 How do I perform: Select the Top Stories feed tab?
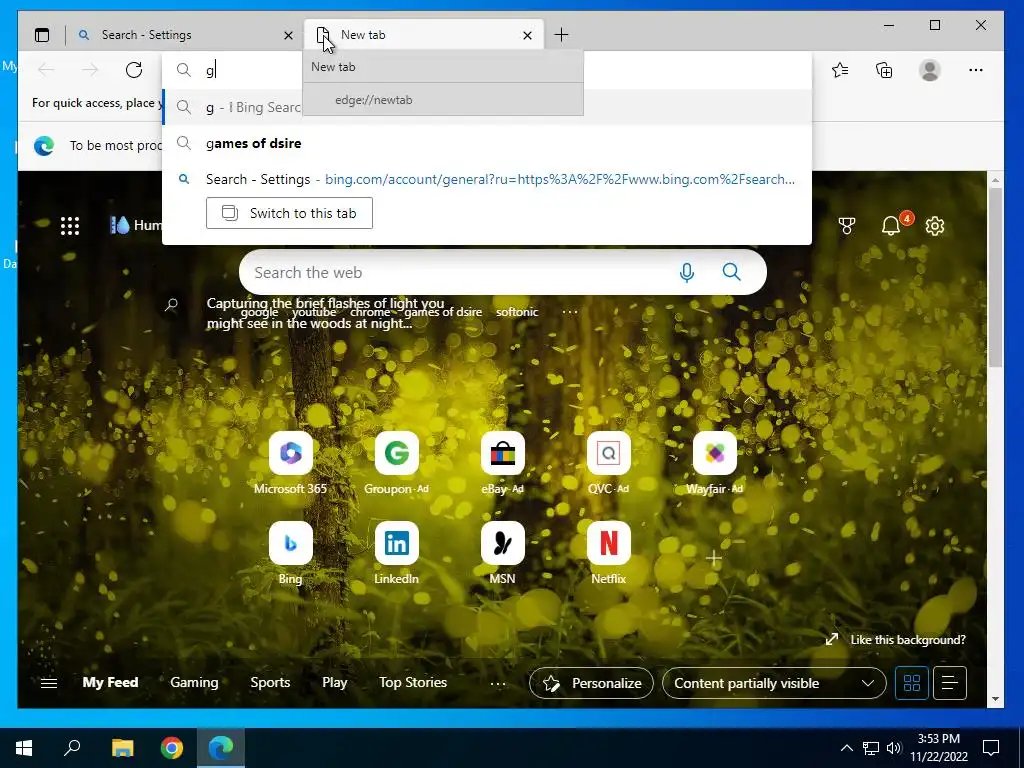point(413,682)
